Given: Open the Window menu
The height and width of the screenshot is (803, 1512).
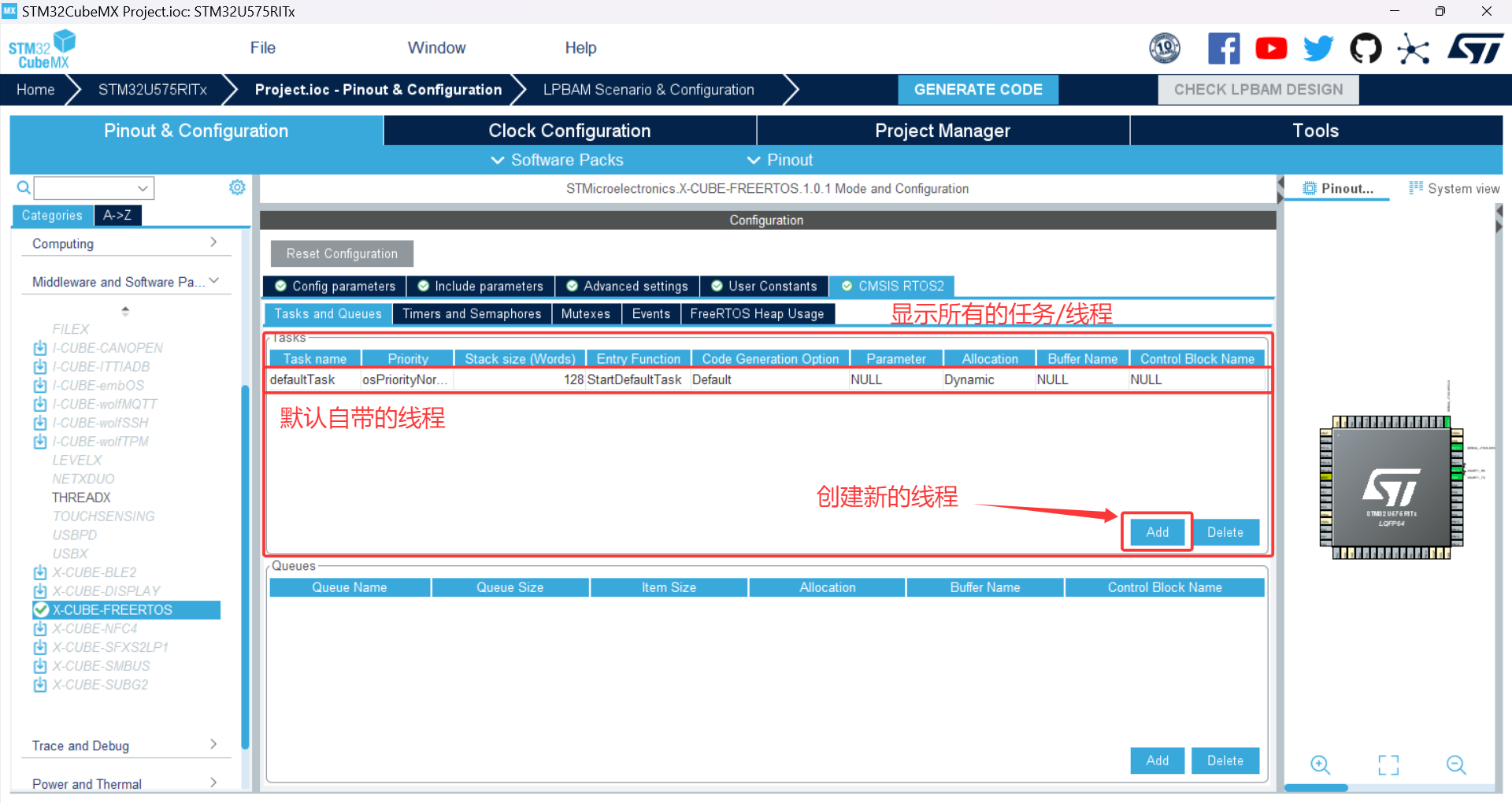Looking at the screenshot, I should point(436,48).
